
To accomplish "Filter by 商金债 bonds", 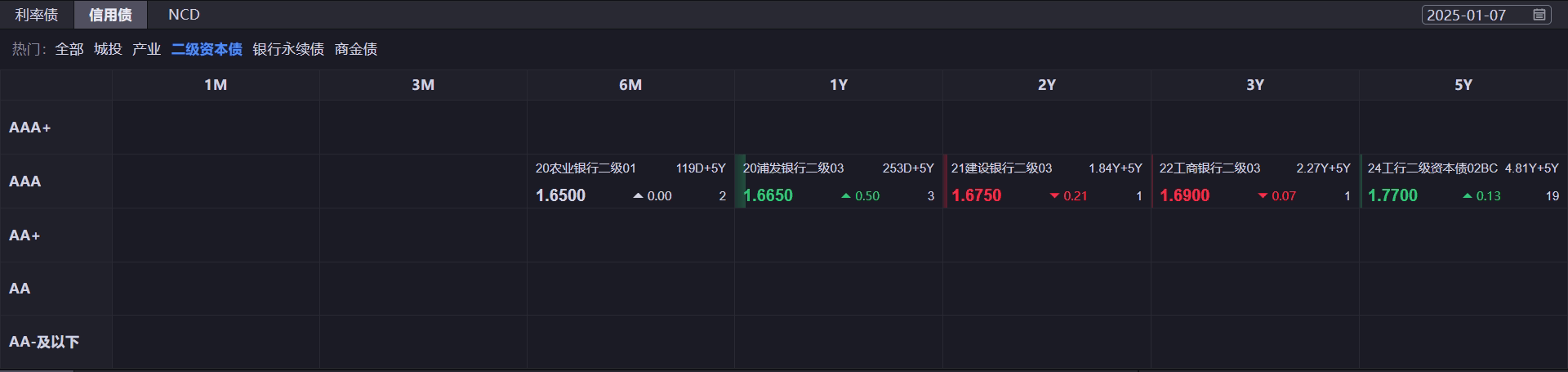I will (x=356, y=49).
